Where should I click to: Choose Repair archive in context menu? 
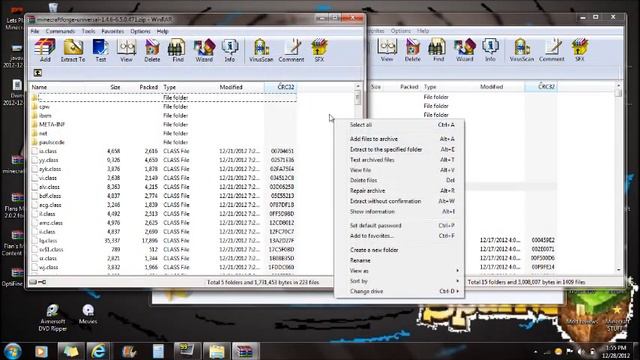(400, 191)
